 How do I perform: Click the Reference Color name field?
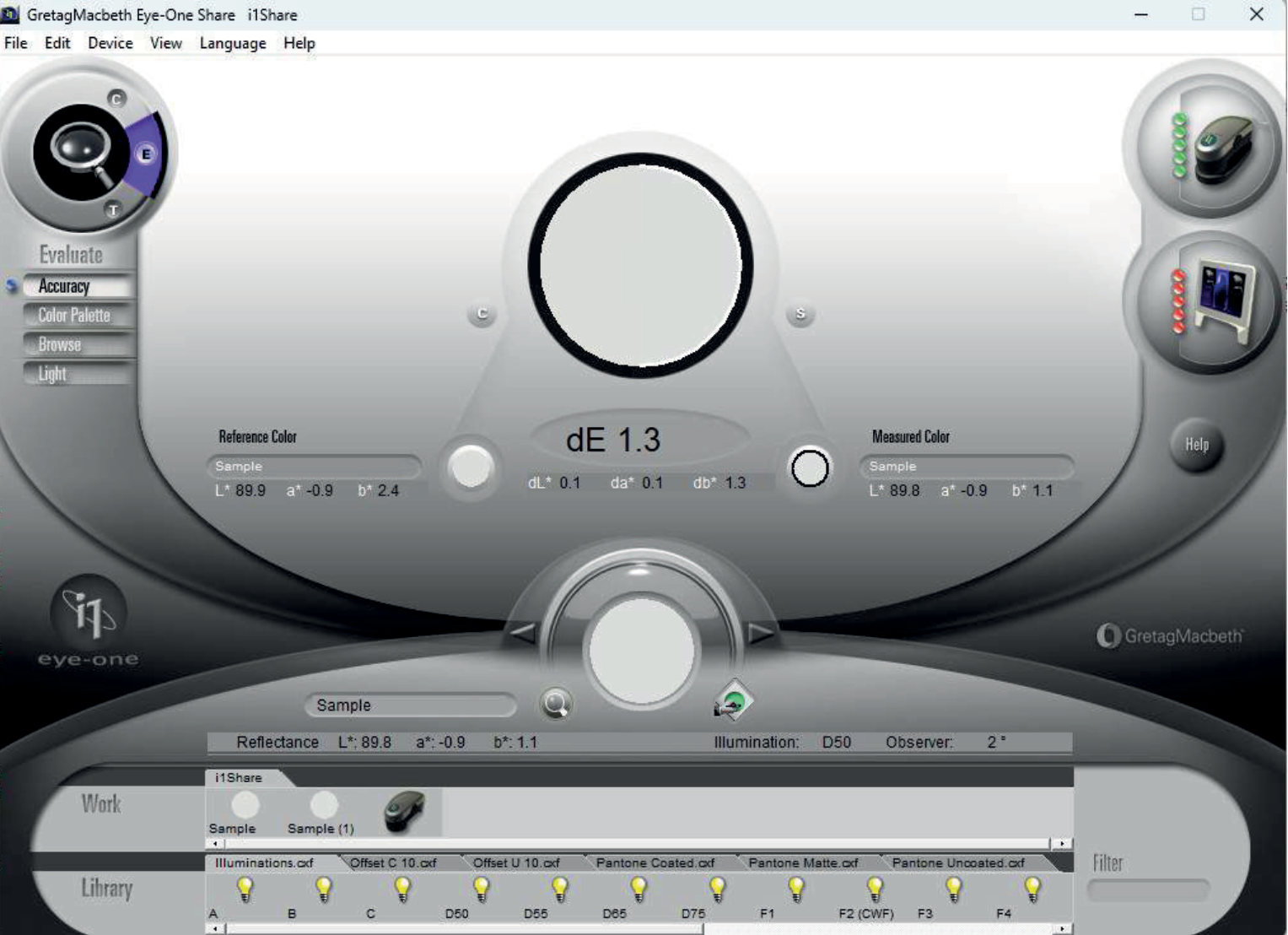314,467
